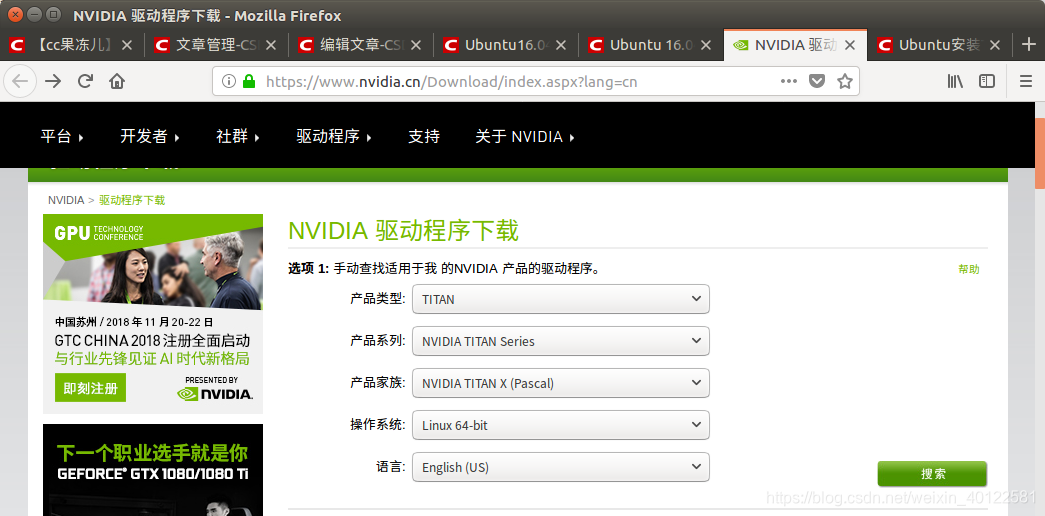
Task: Click the forward navigation arrow
Action: pyautogui.click(x=53, y=81)
